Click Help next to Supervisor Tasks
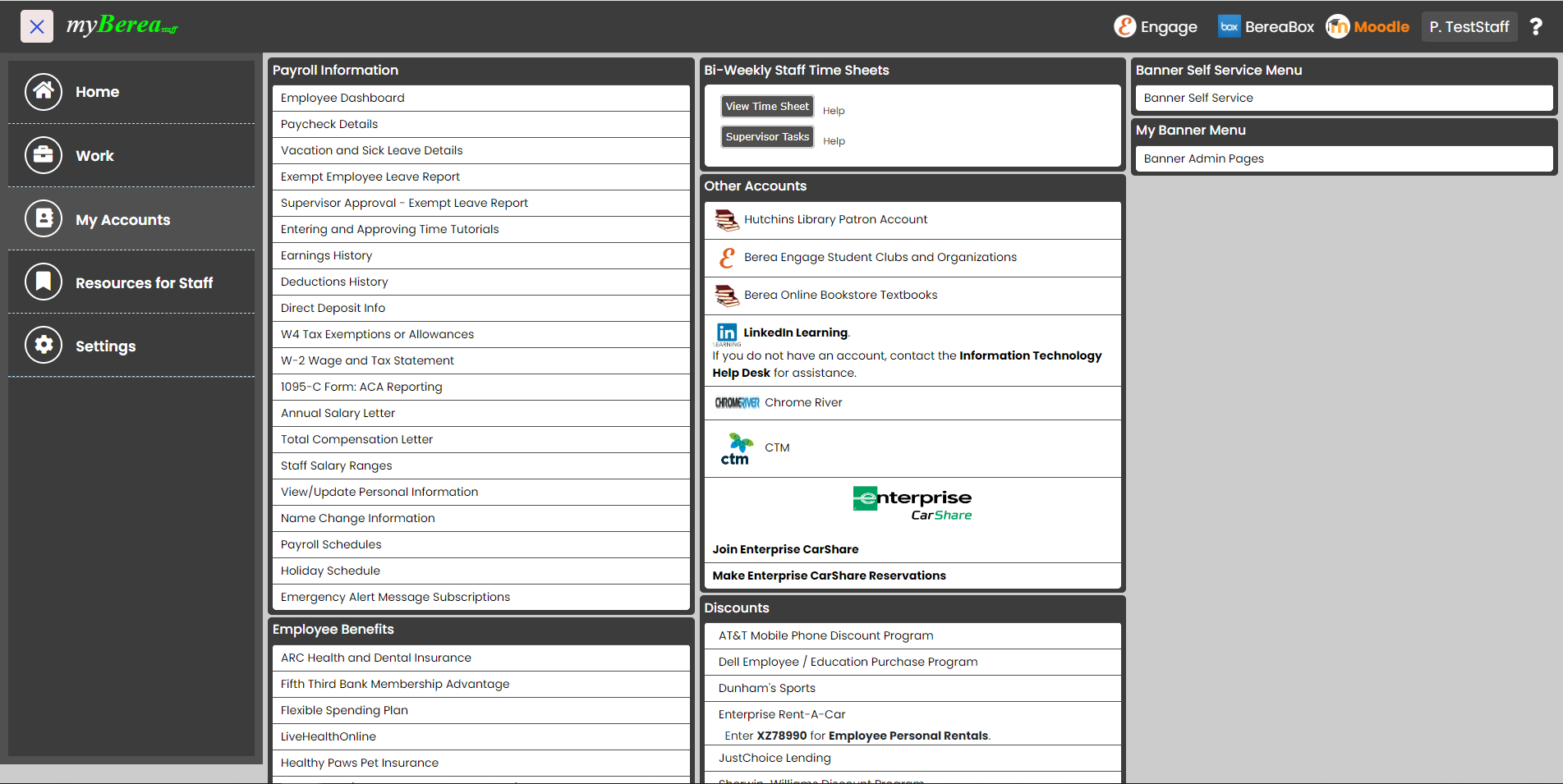Image resolution: width=1563 pixels, height=784 pixels. tap(834, 141)
